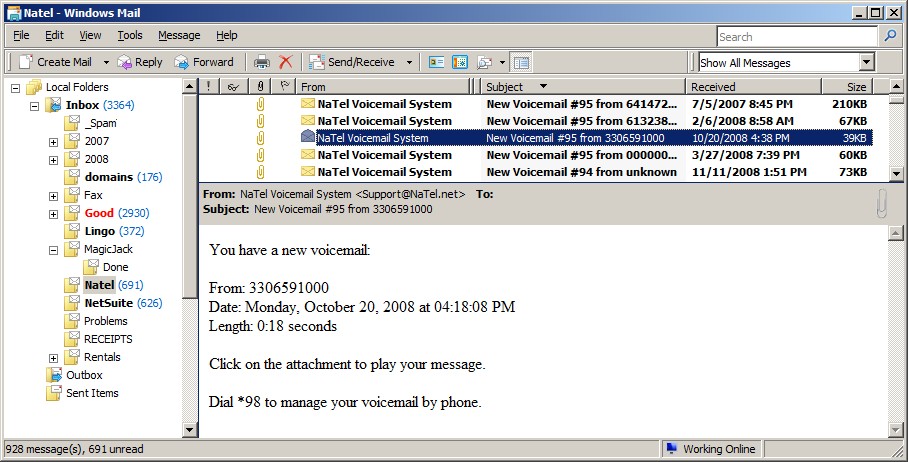The image size is (908, 462).
Task: Sort messages by the Received column header
Action: click(753, 86)
